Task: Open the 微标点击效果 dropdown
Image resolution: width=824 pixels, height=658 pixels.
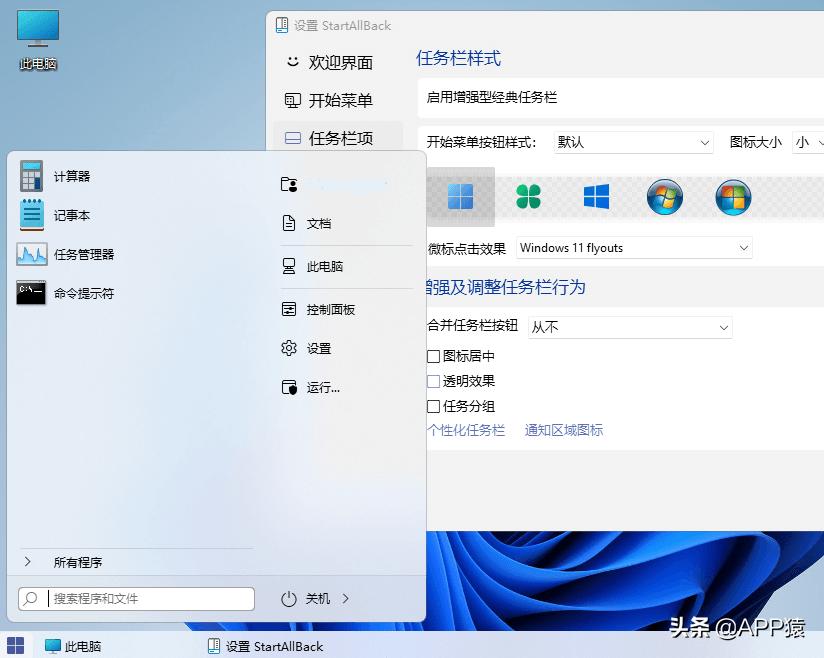Action: click(x=634, y=247)
